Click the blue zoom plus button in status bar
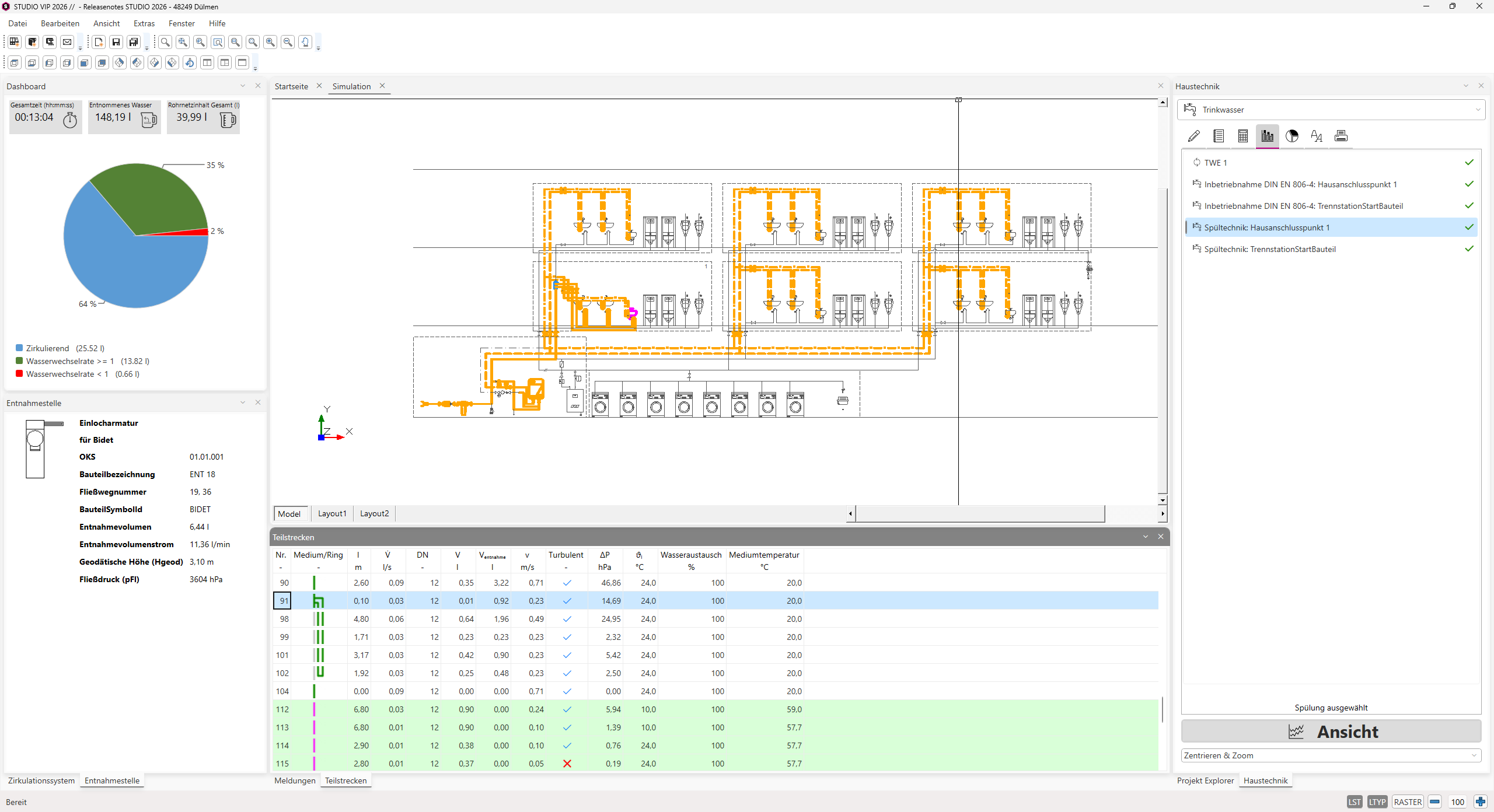The image size is (1494, 812). 1480,802
